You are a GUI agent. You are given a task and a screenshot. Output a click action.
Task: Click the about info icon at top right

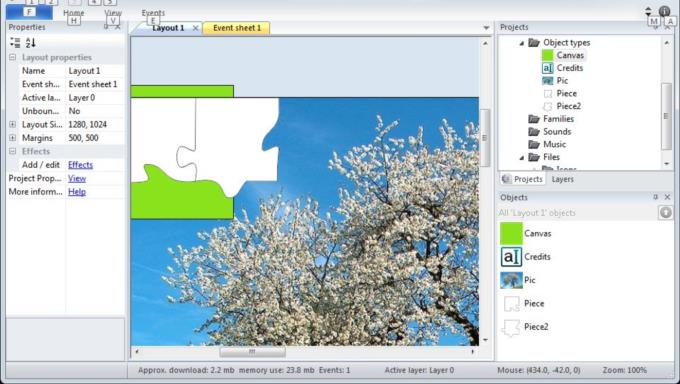664,11
